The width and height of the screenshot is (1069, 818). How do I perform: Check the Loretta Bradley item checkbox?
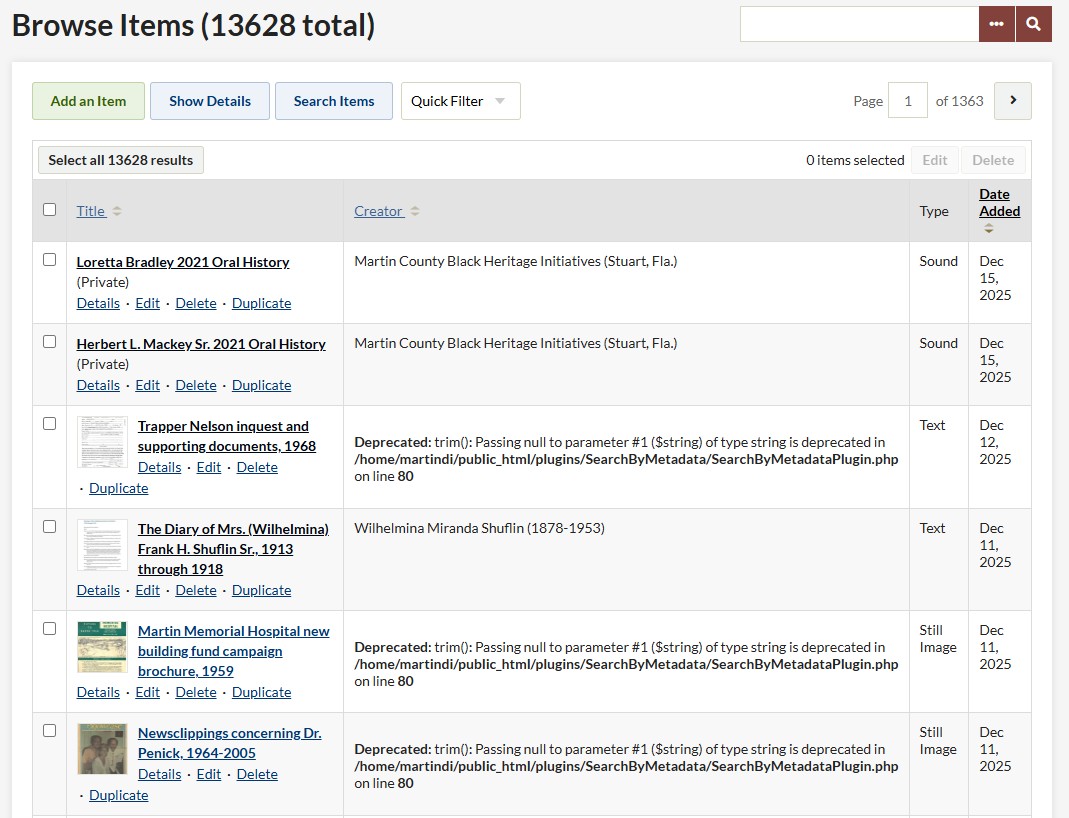click(50, 260)
